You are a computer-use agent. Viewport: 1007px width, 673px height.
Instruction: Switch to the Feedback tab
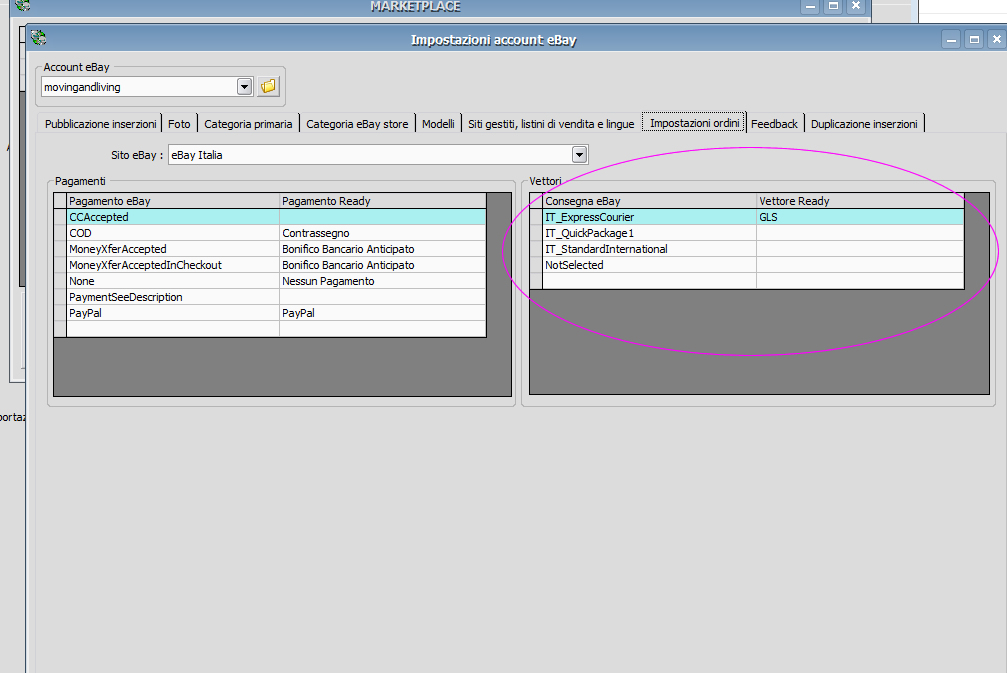pos(774,124)
